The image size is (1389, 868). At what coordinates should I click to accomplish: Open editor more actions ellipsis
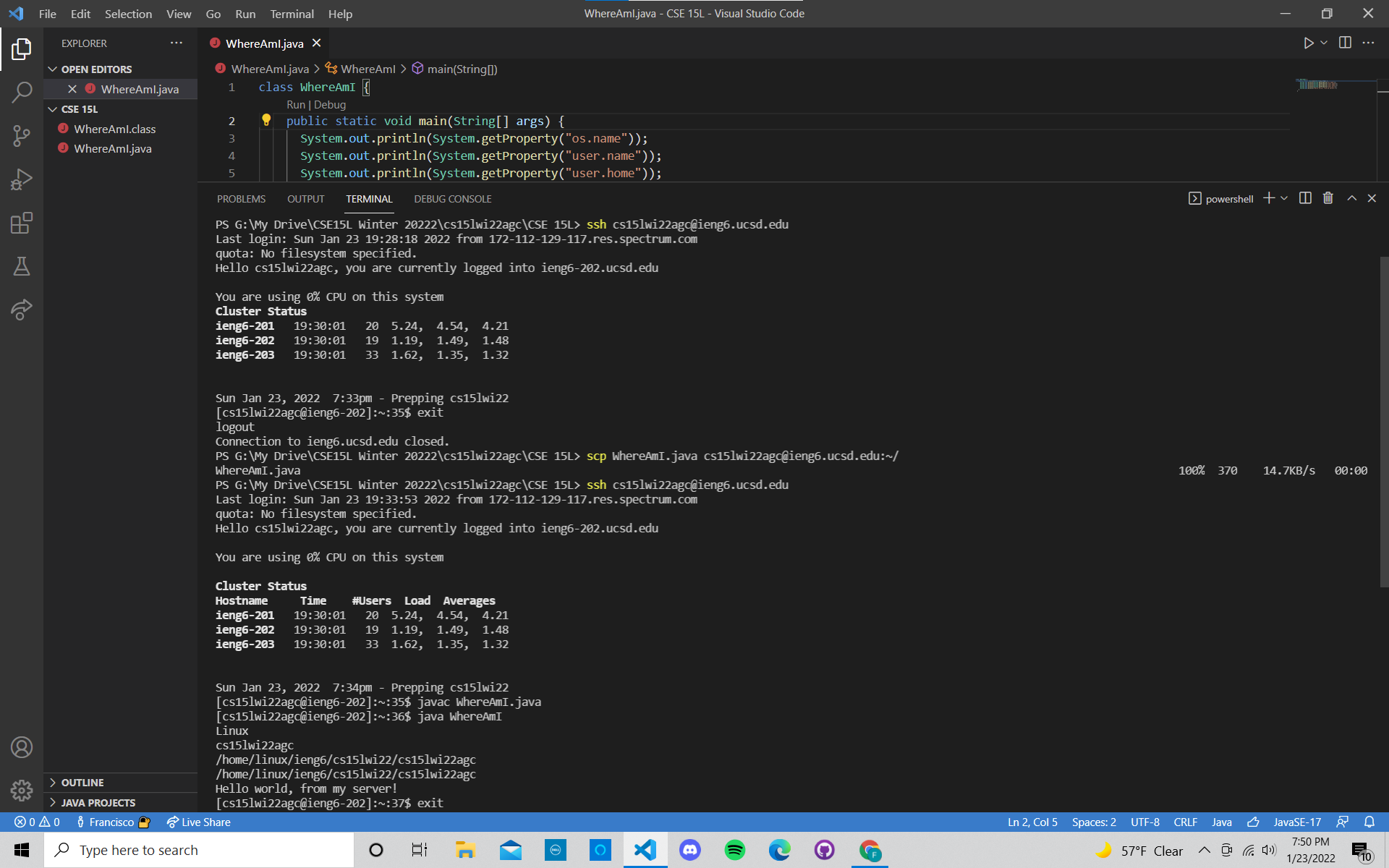pos(1368,43)
